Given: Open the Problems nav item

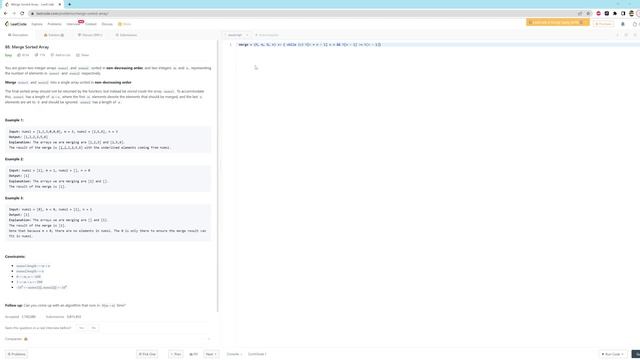Looking at the screenshot, I should [54, 24].
